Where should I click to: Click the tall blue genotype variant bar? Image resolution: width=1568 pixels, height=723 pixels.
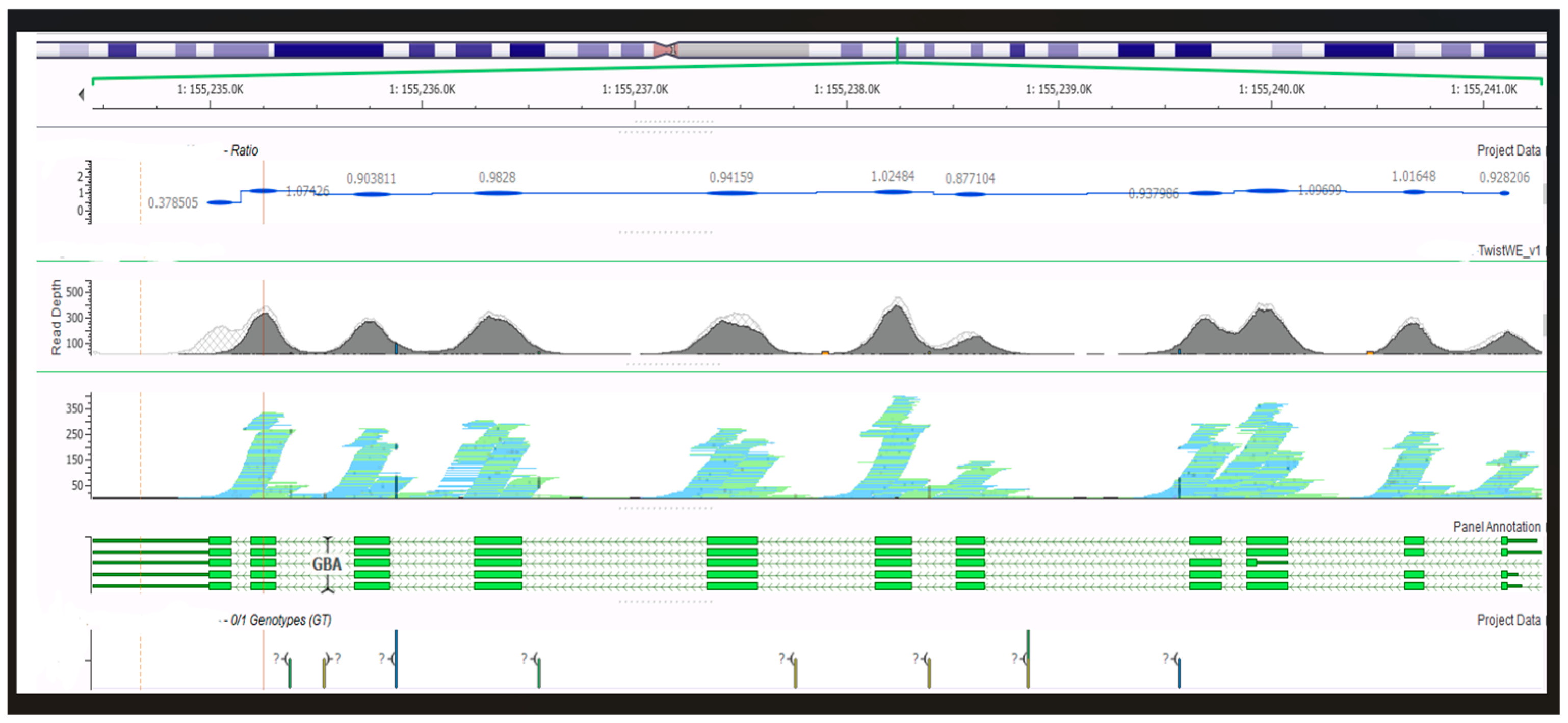(396, 658)
